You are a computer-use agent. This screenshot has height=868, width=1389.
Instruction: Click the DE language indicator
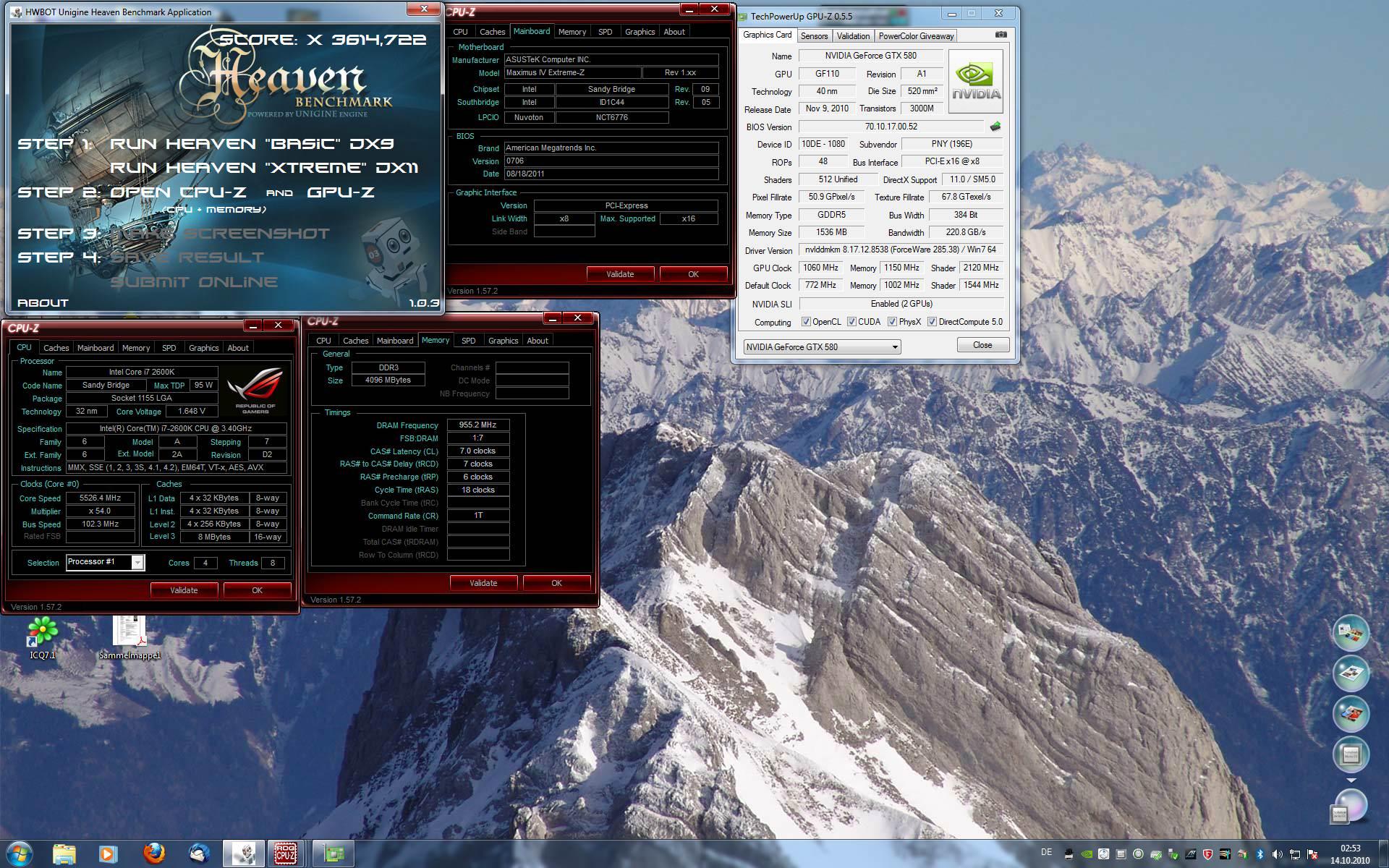click(x=1046, y=852)
